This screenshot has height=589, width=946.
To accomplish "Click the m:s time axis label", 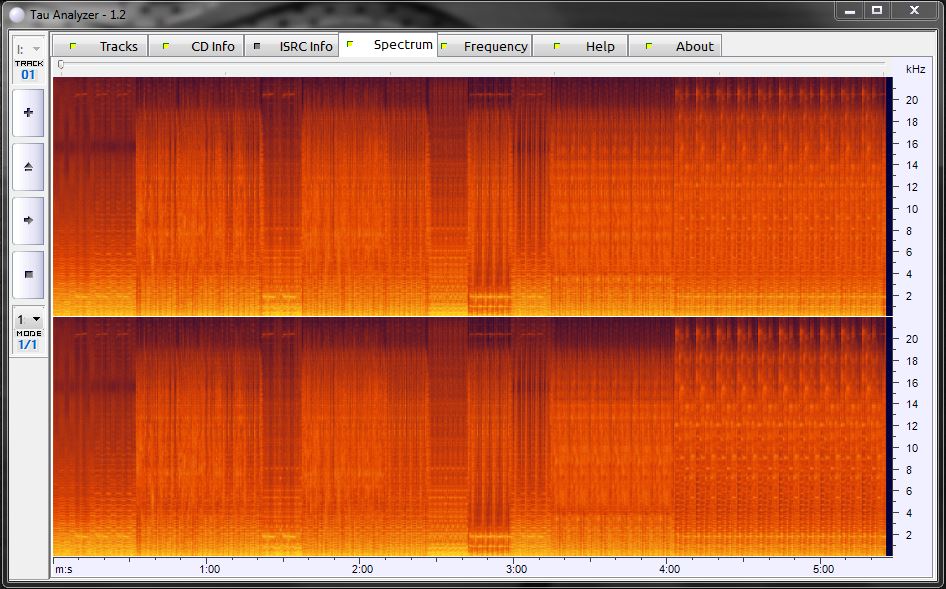I will (63, 569).
